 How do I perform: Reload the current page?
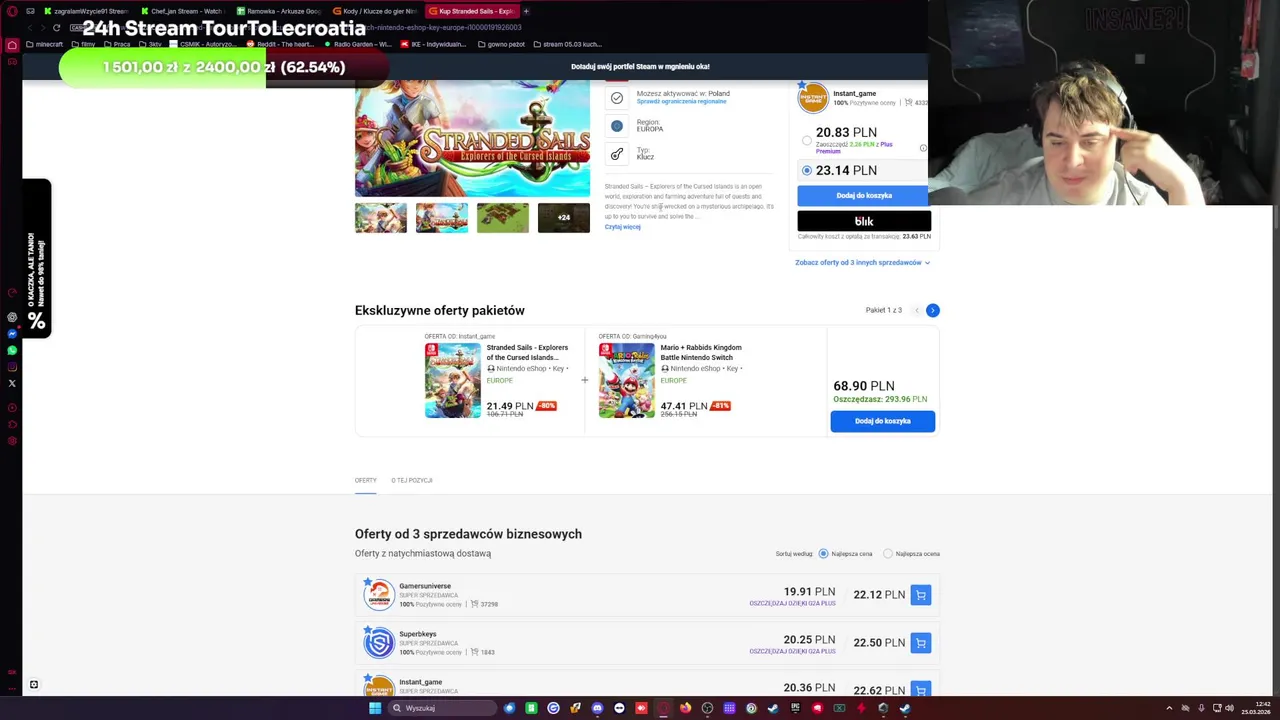point(56,28)
